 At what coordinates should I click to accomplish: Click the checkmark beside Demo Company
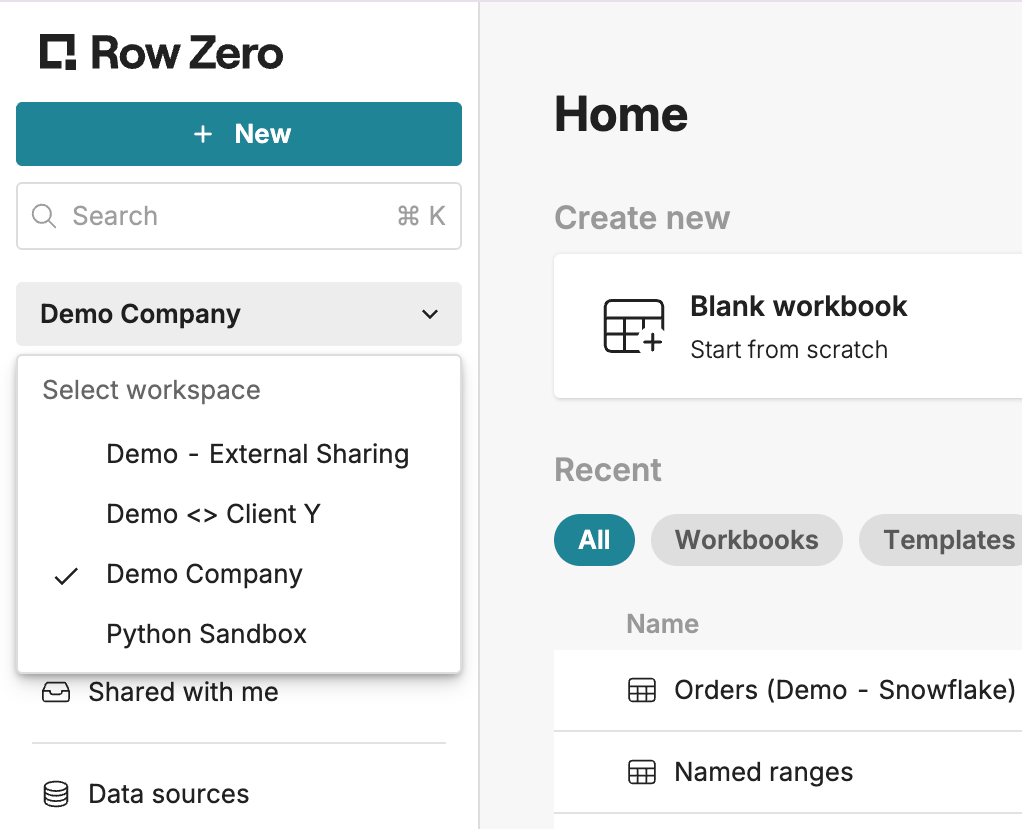point(66,575)
